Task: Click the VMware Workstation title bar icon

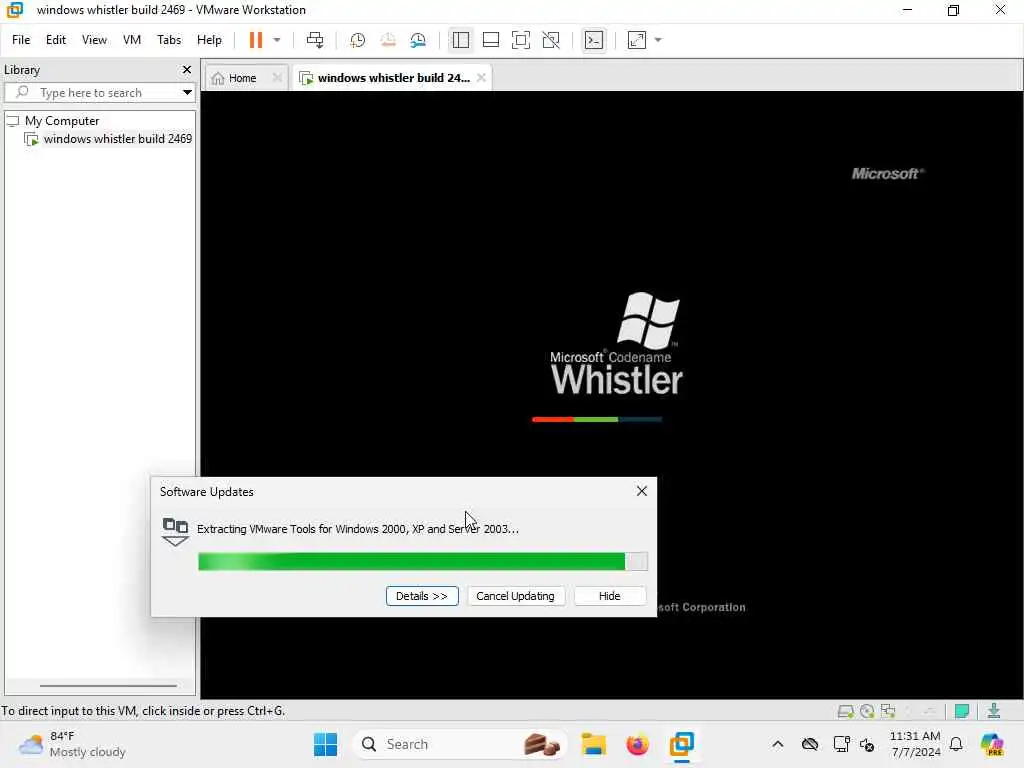Action: click(15, 10)
